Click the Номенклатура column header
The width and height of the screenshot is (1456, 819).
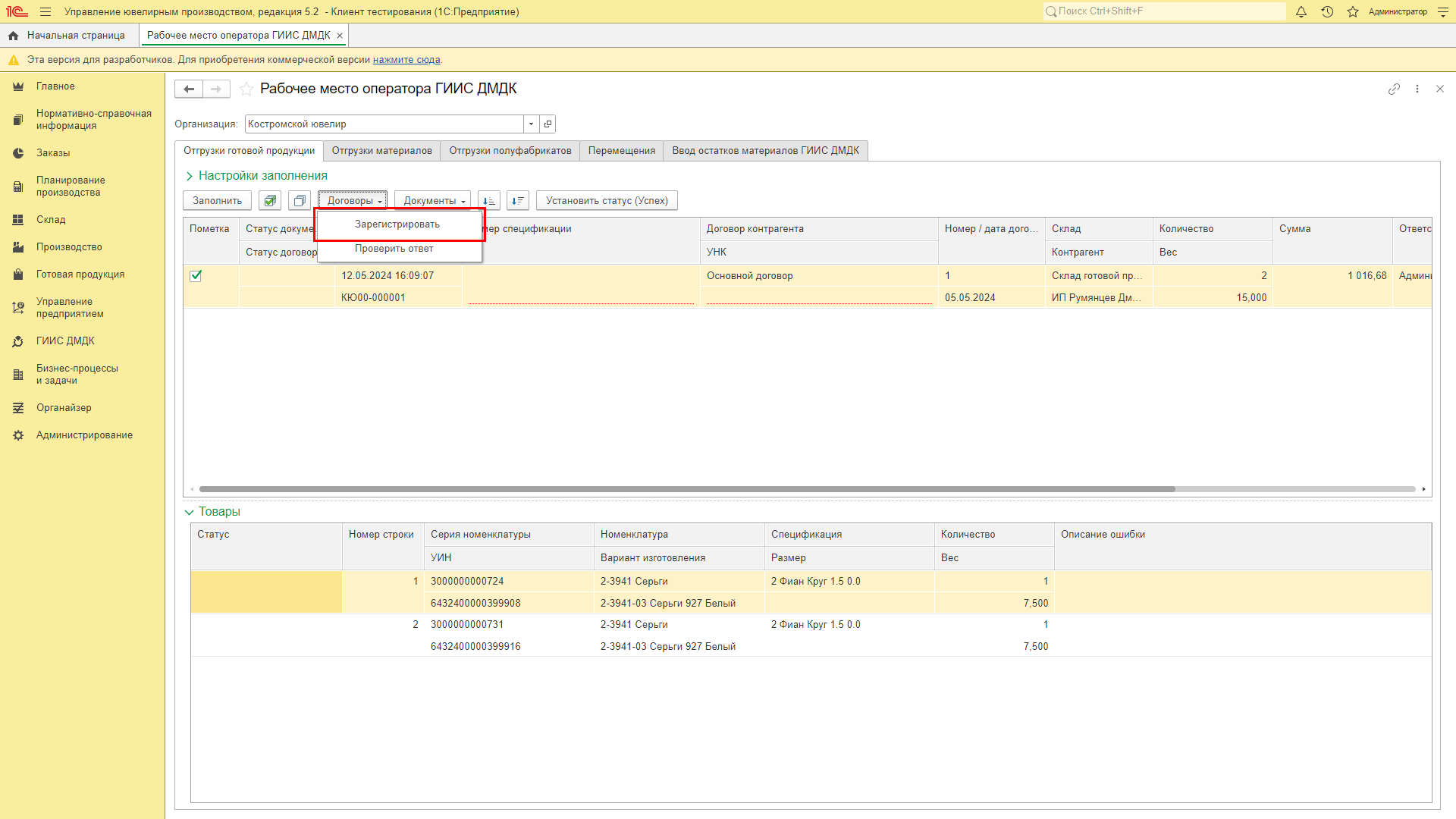(679, 535)
